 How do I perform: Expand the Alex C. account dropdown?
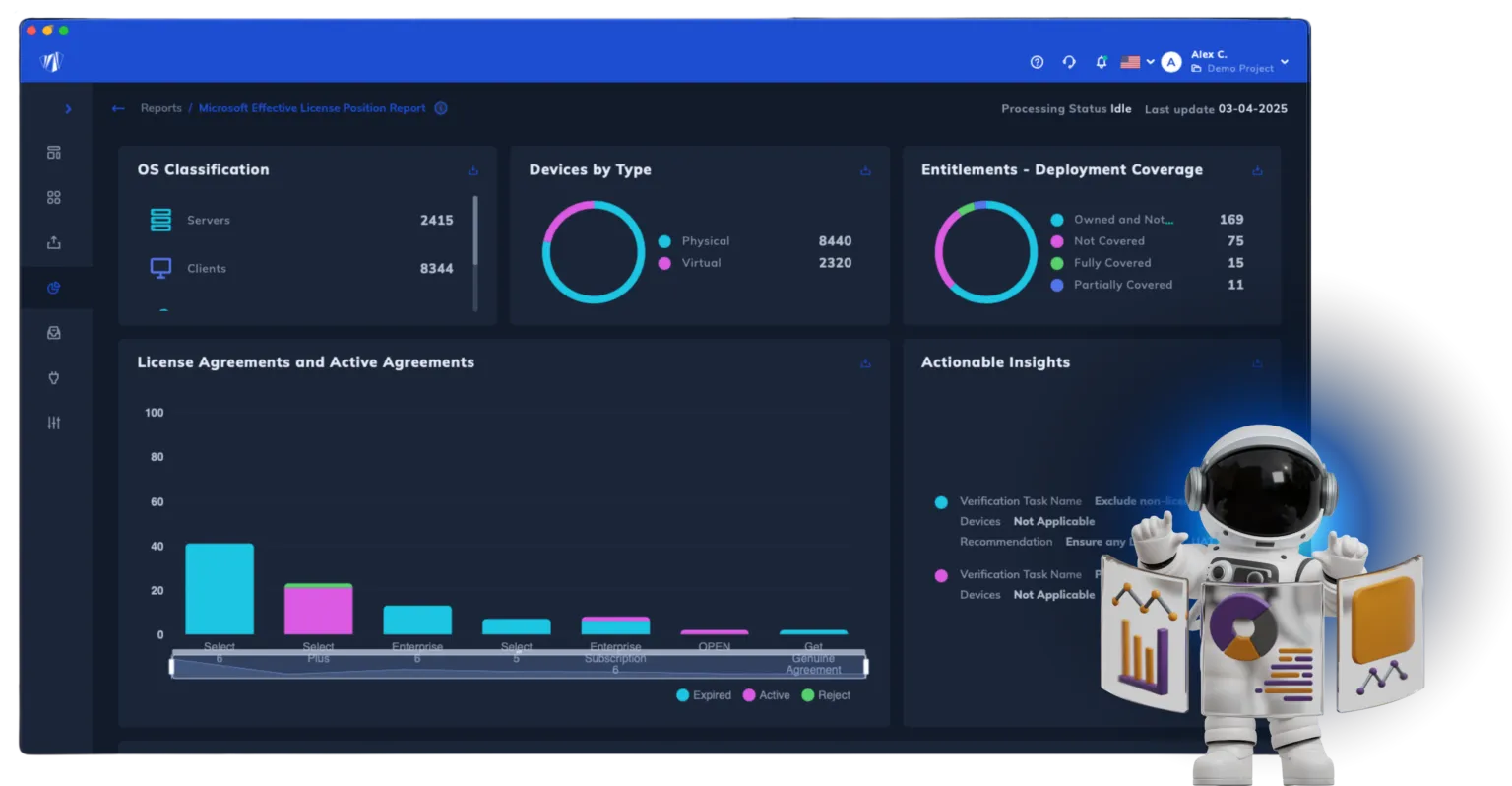tap(1284, 62)
